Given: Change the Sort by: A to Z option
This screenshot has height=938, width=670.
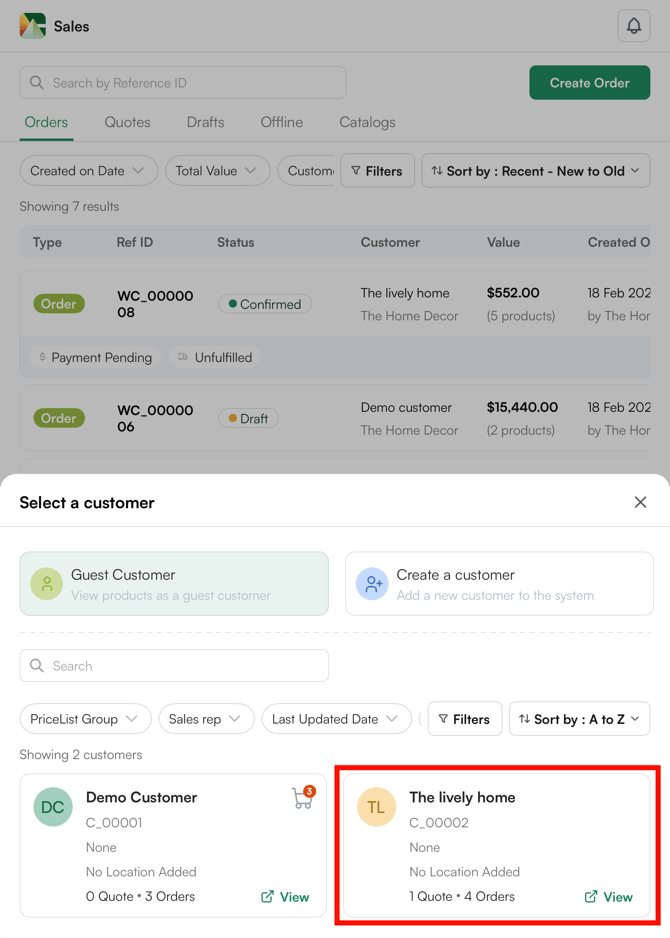Looking at the screenshot, I should [x=579, y=718].
